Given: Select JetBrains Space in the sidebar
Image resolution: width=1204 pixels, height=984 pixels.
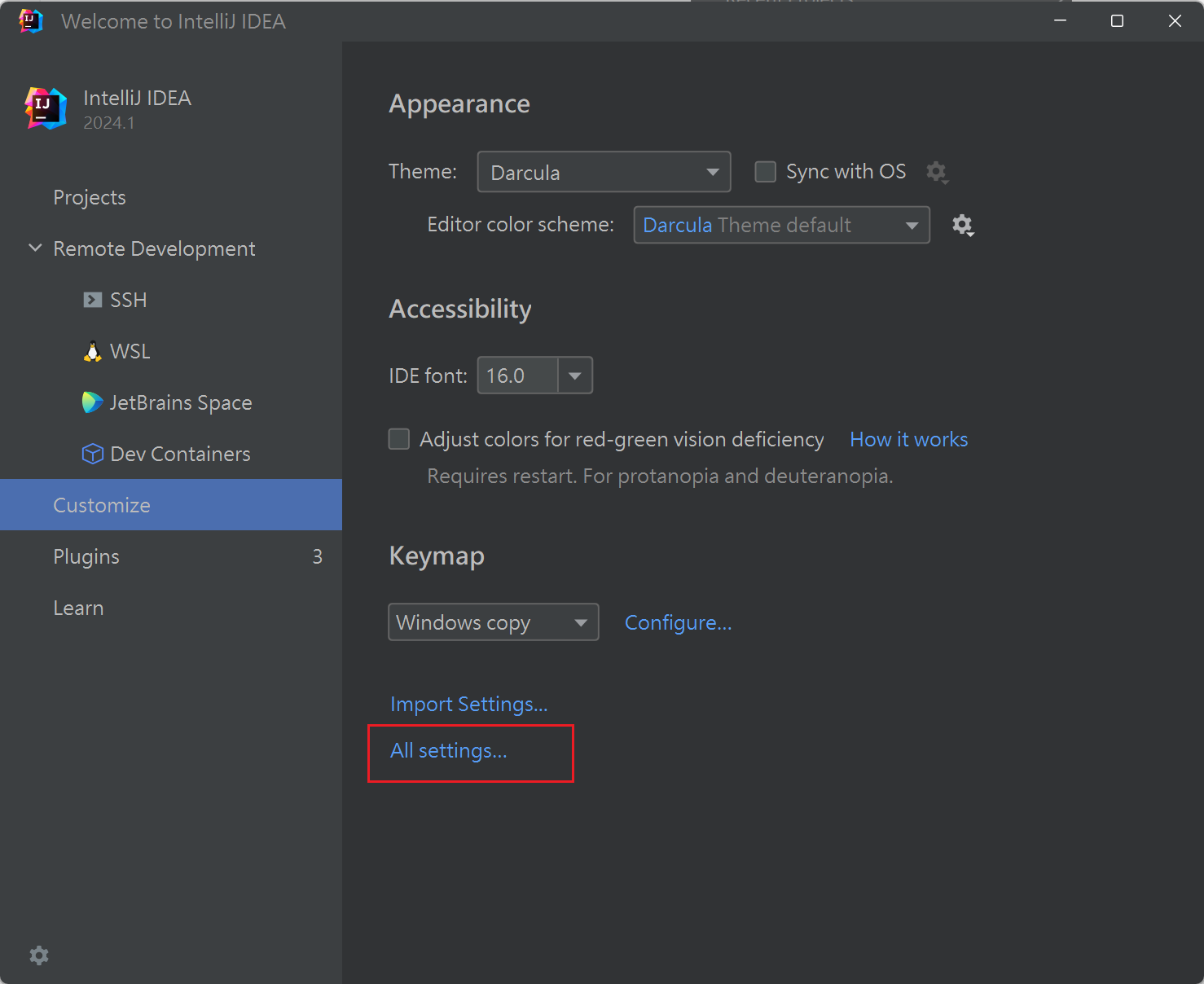Looking at the screenshot, I should 171,402.
